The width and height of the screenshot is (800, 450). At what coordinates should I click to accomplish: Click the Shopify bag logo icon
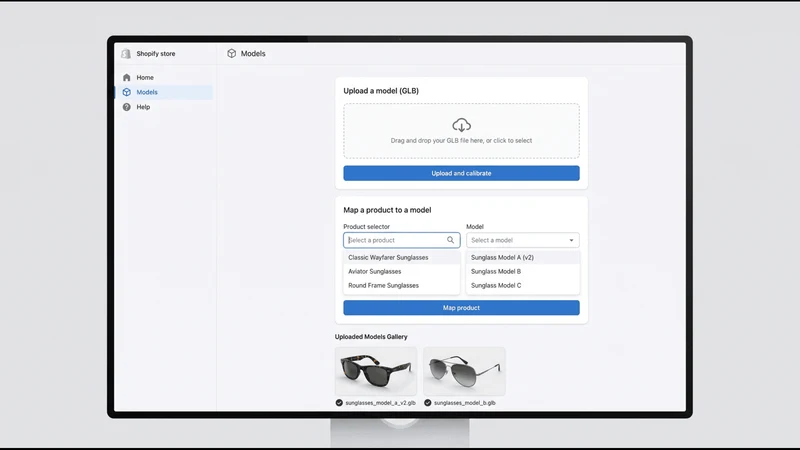(x=126, y=54)
